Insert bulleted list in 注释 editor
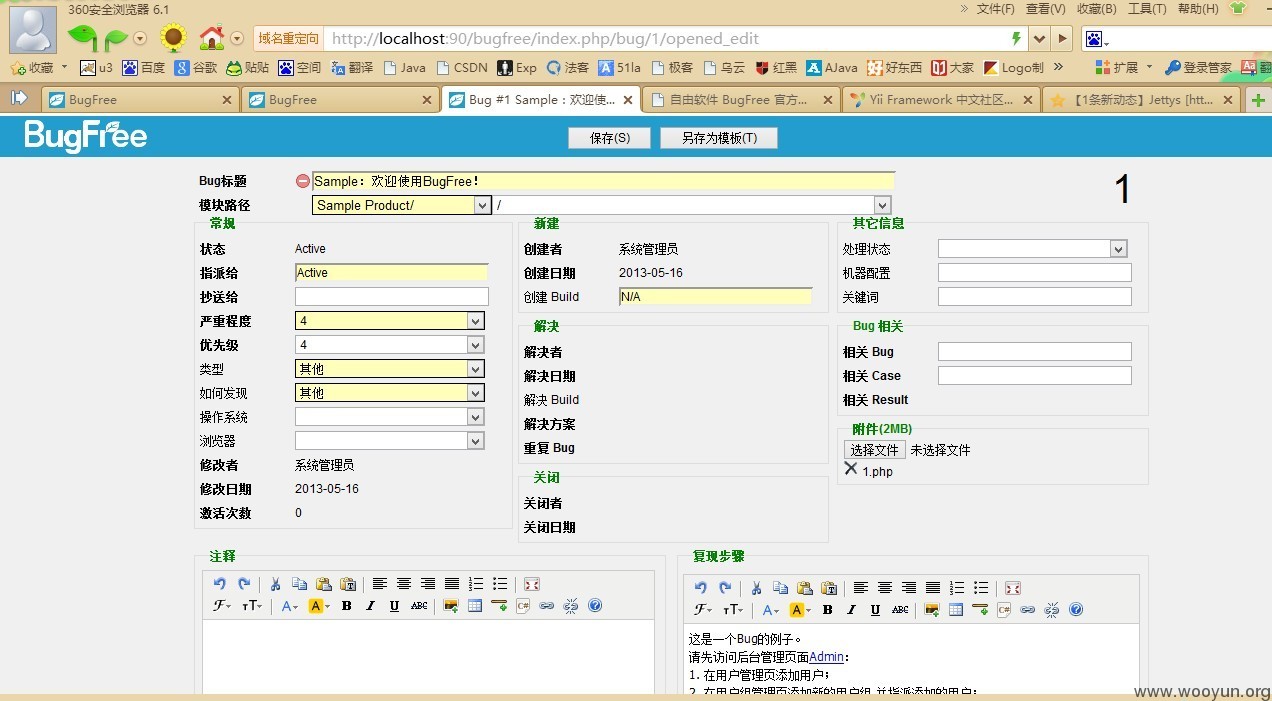 (500, 584)
